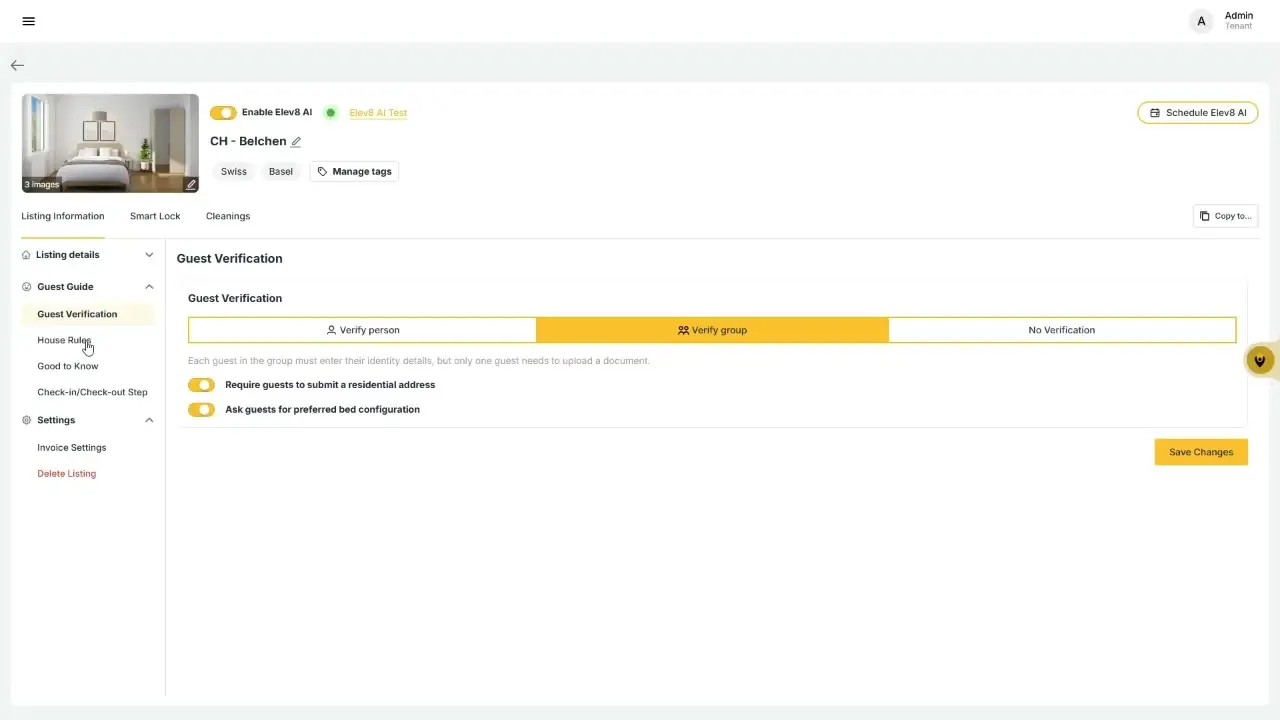Choose the No Verification option
The image size is (1280, 720).
point(1062,330)
